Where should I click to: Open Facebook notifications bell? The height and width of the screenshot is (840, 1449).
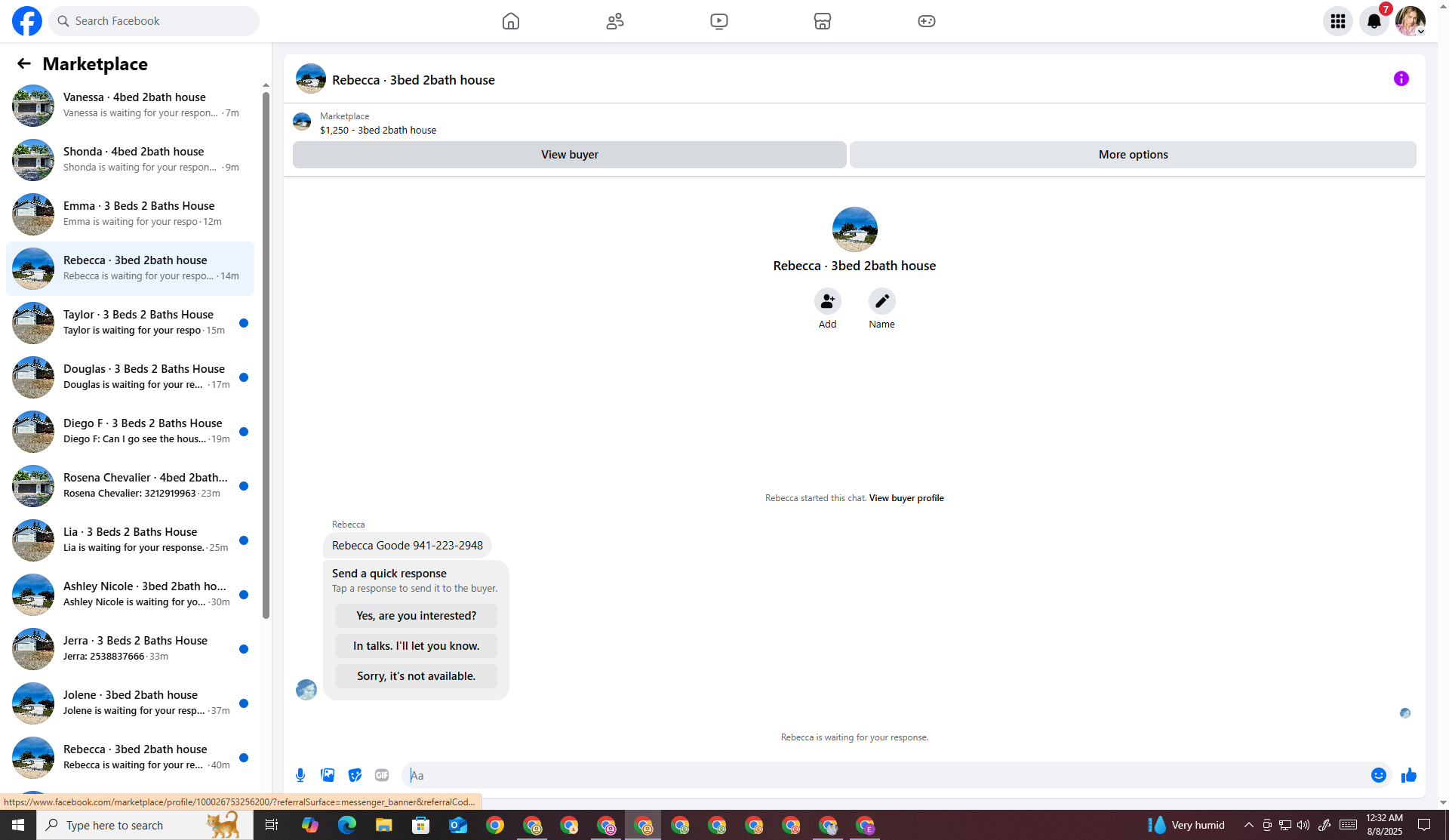point(1374,21)
